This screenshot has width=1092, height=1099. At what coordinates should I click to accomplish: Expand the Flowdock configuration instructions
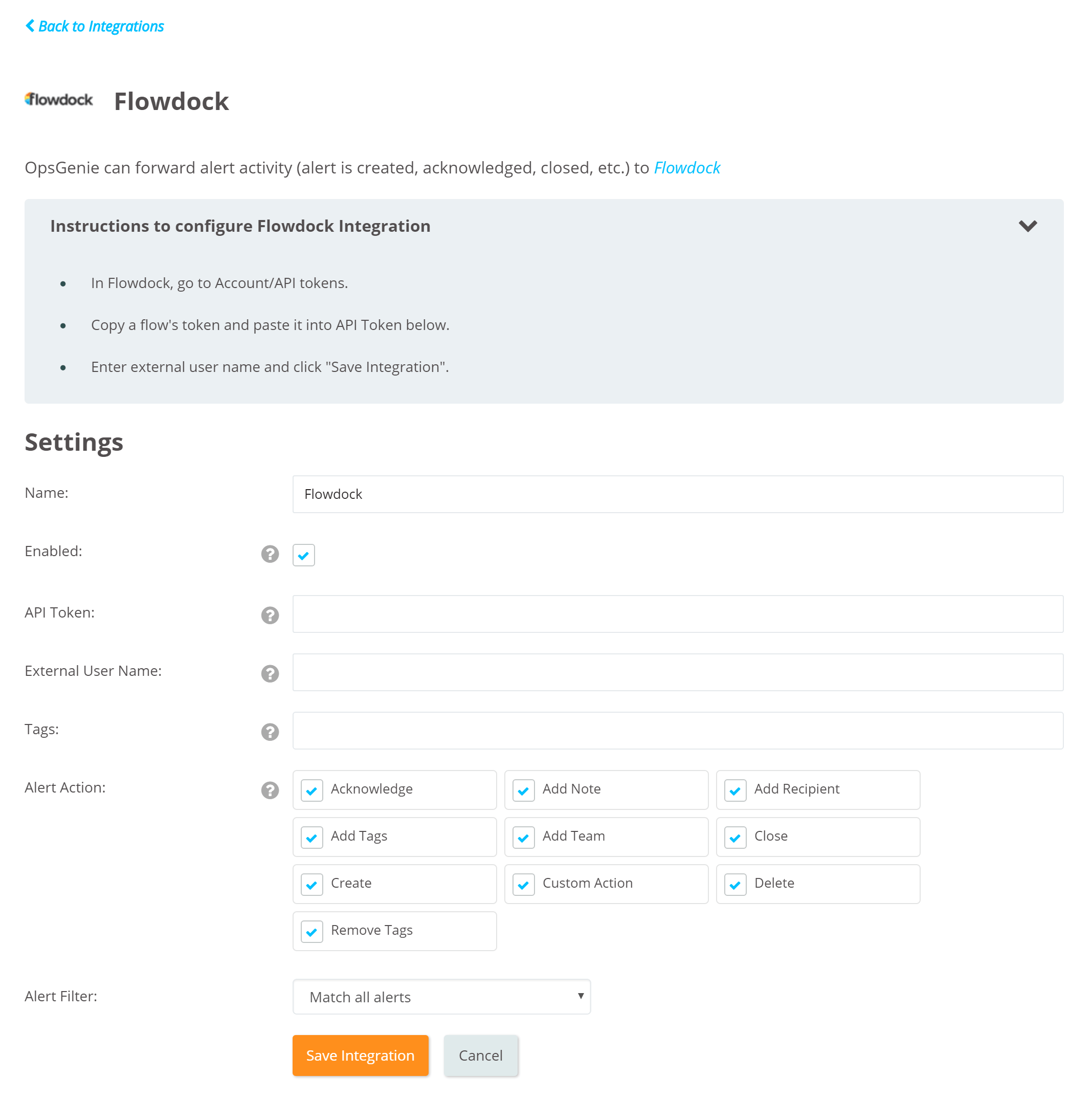pyautogui.click(x=1028, y=225)
